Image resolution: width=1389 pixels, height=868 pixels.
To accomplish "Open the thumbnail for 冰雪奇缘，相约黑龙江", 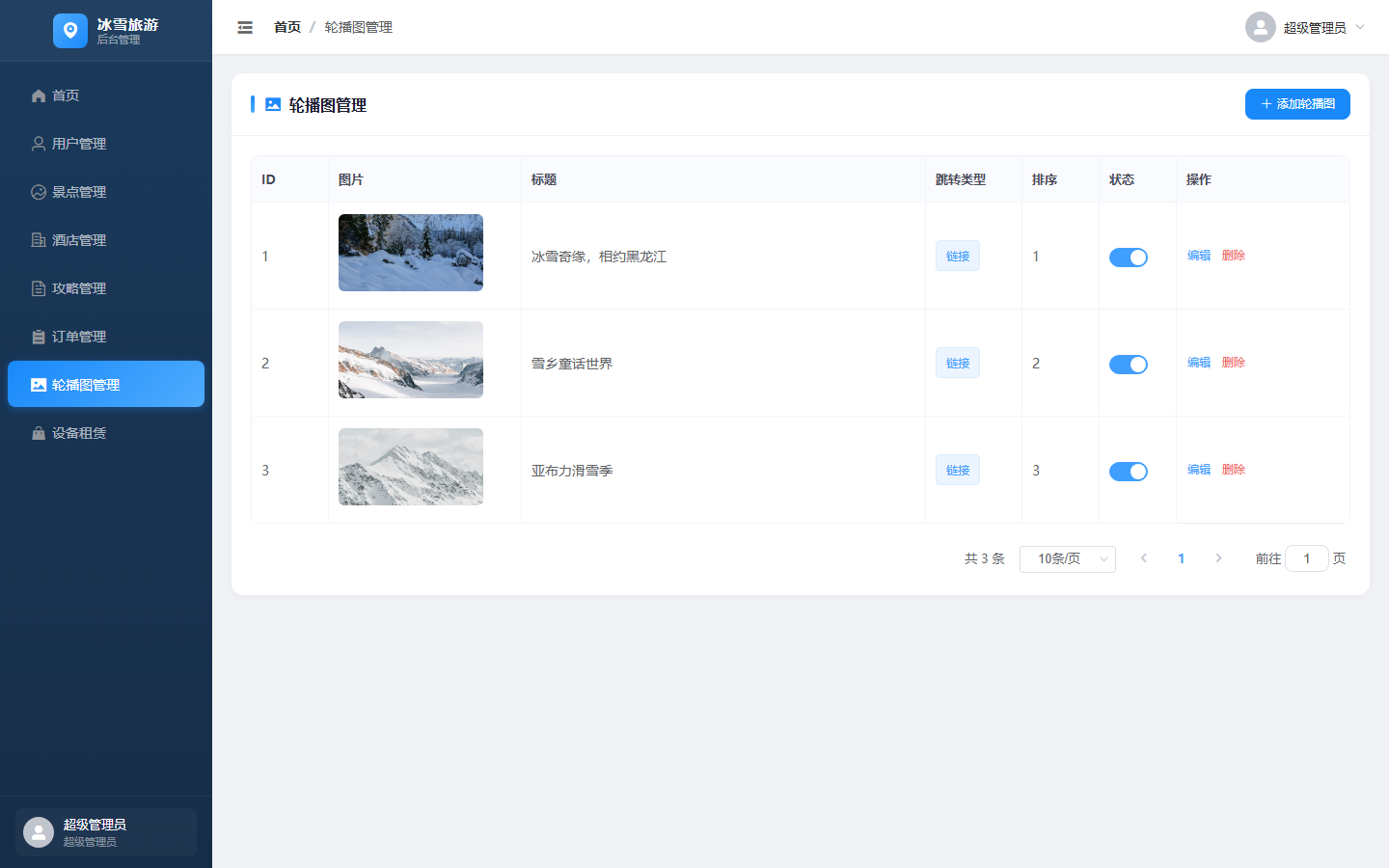I will click(411, 253).
